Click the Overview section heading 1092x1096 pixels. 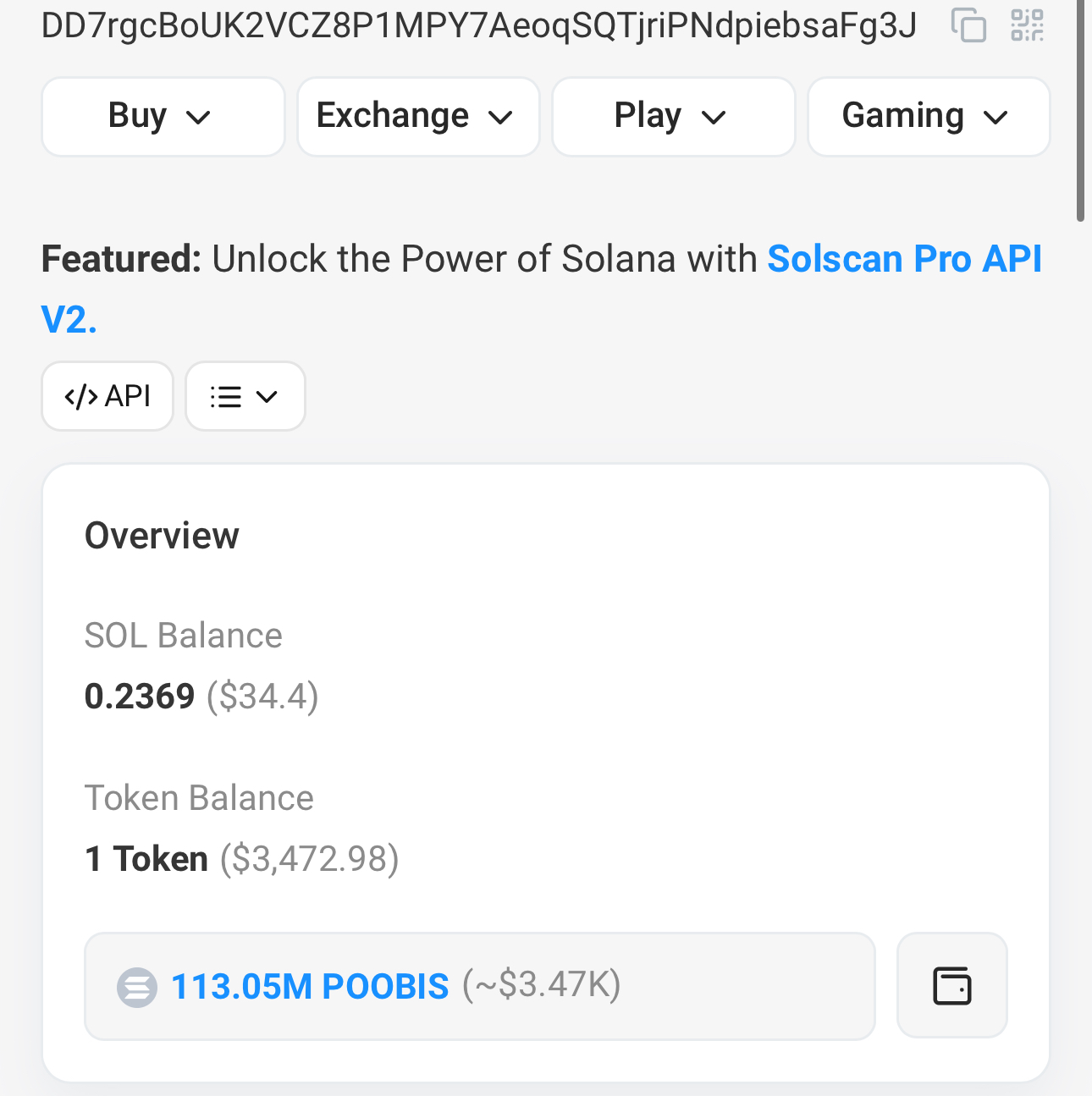[162, 536]
